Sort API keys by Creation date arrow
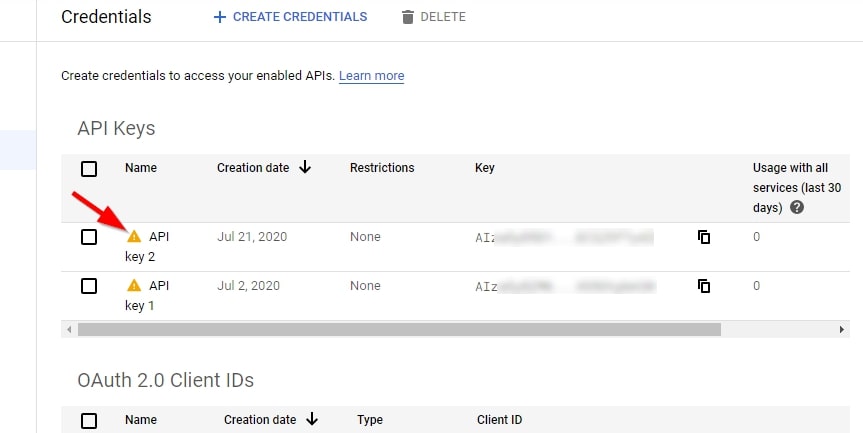The image size is (863, 433). (305, 167)
